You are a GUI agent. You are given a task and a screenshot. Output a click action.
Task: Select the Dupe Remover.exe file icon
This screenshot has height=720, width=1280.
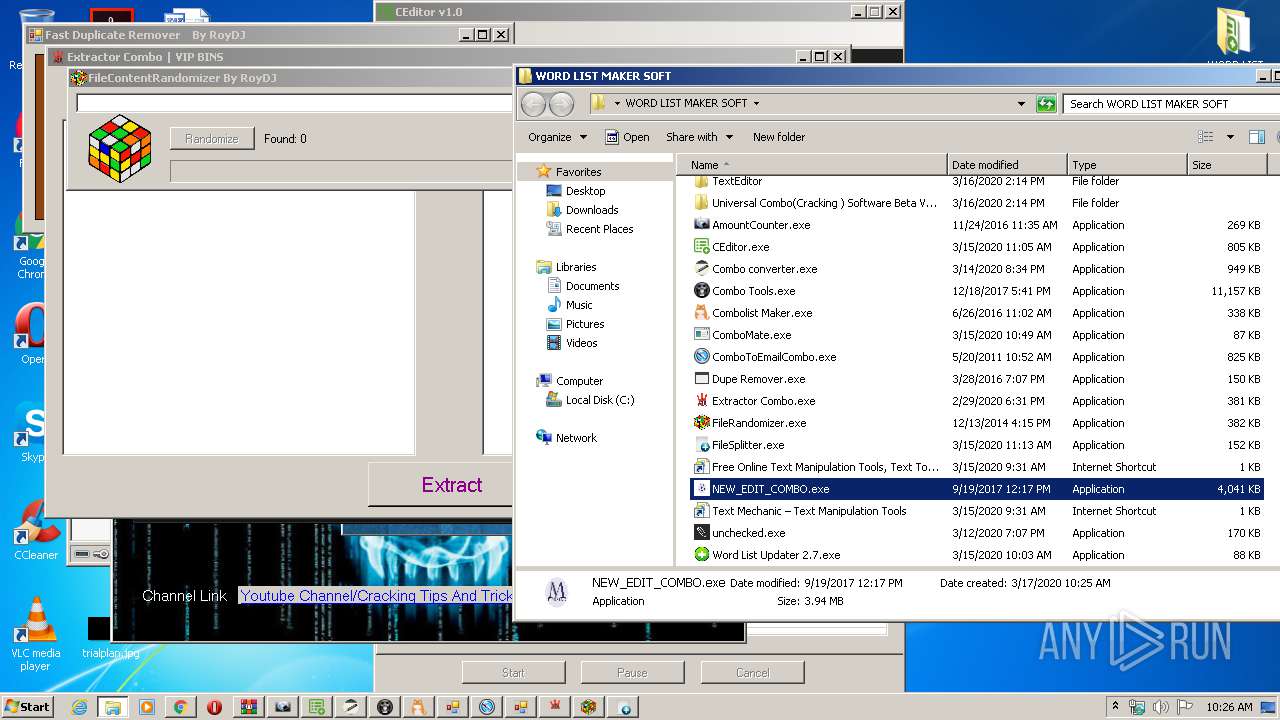[702, 379]
